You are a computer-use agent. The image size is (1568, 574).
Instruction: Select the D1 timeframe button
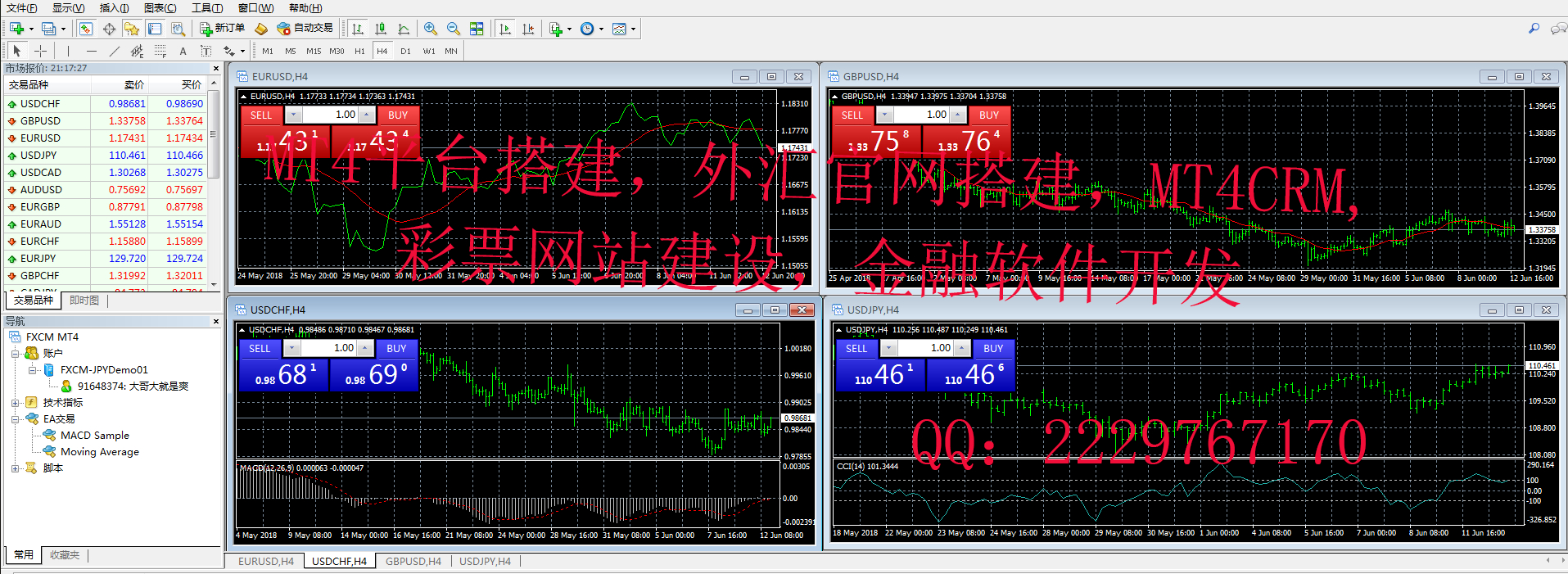pos(405,51)
